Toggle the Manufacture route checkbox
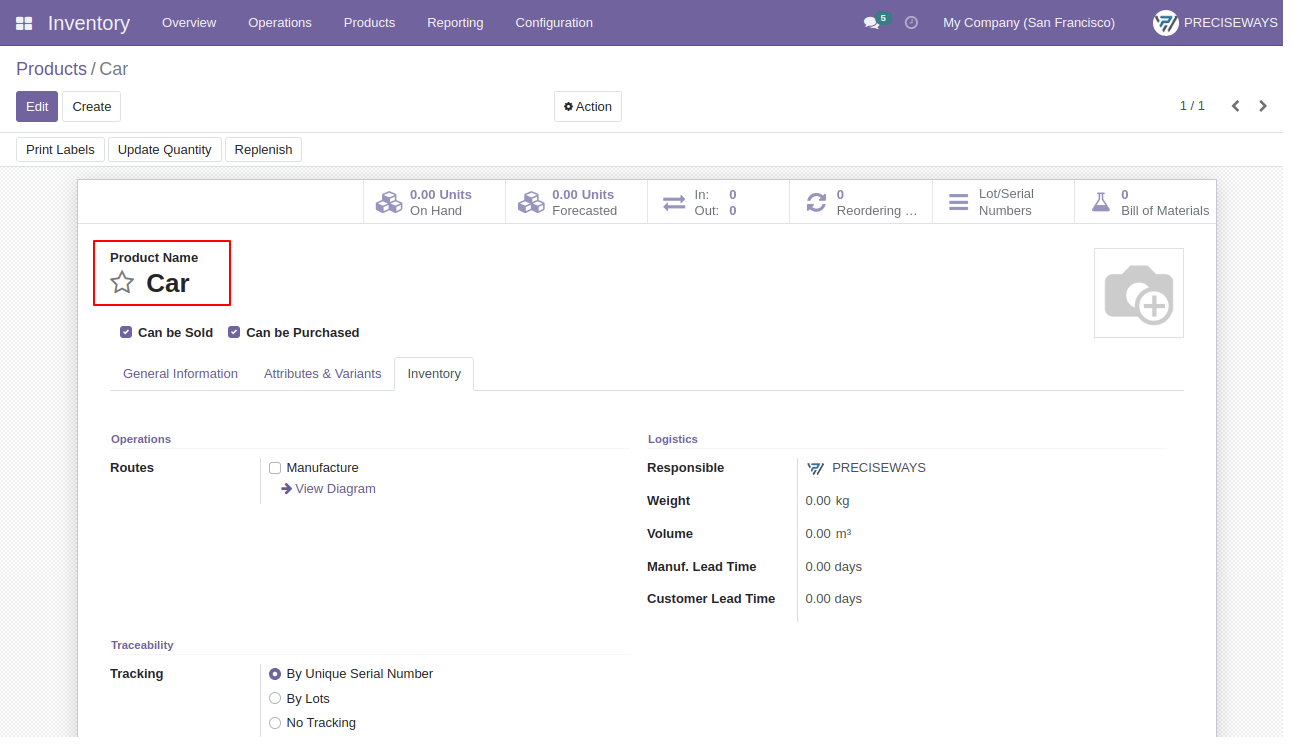 [x=275, y=468]
